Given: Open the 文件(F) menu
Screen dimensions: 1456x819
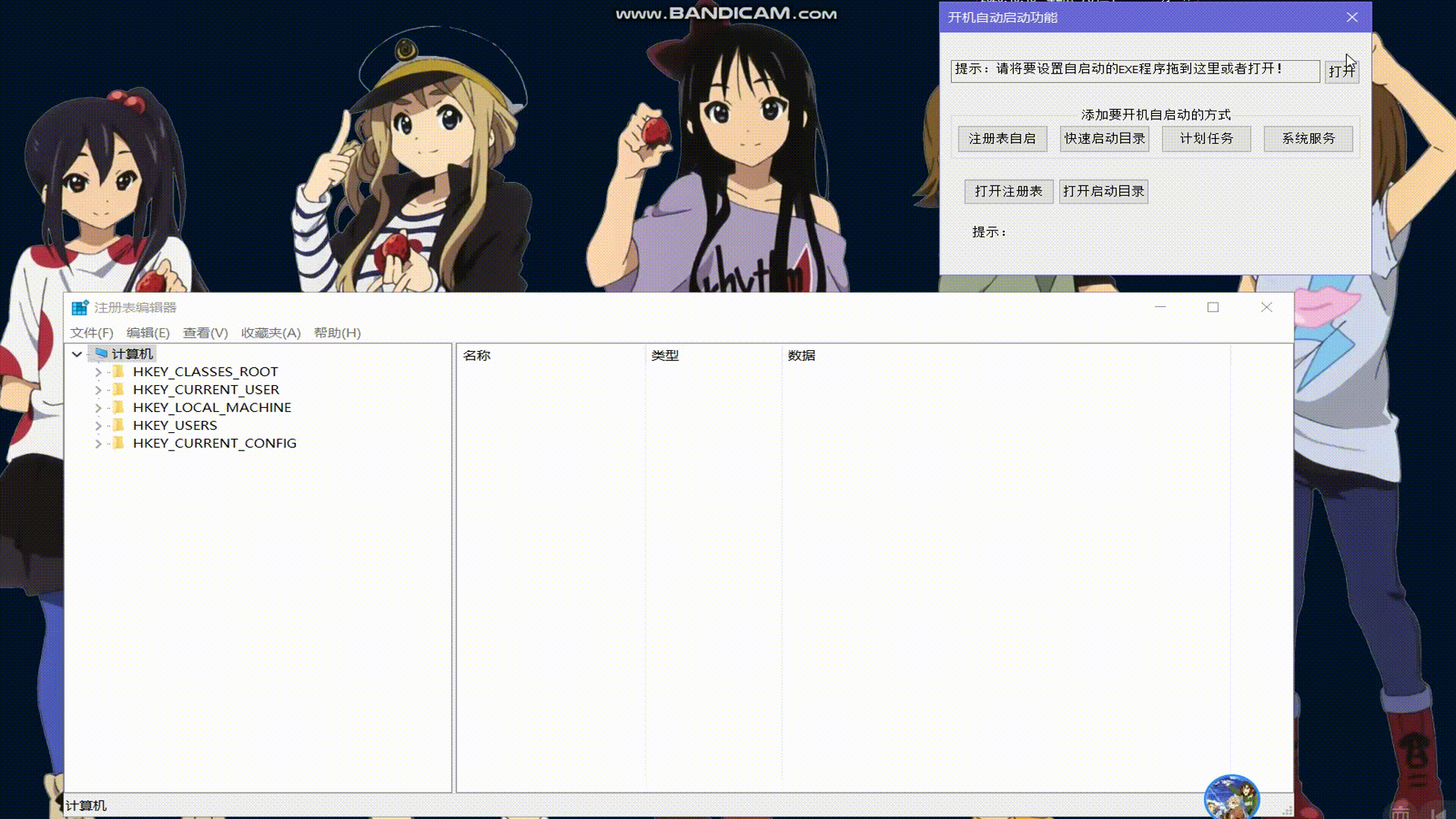Looking at the screenshot, I should (92, 333).
